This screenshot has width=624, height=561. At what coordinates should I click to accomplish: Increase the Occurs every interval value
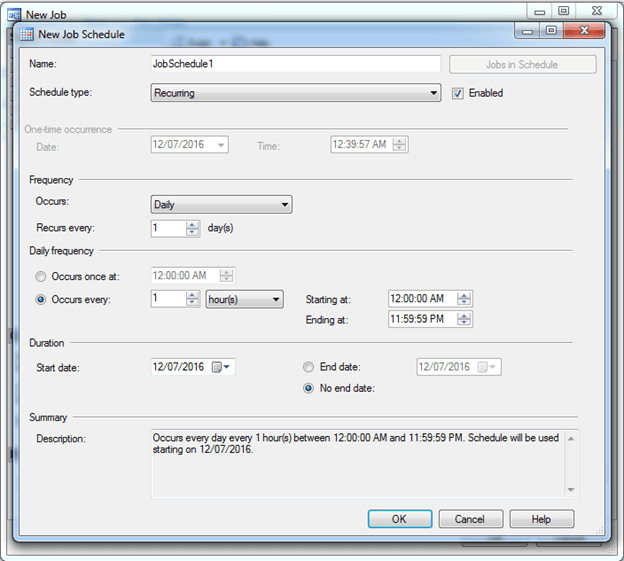192,295
